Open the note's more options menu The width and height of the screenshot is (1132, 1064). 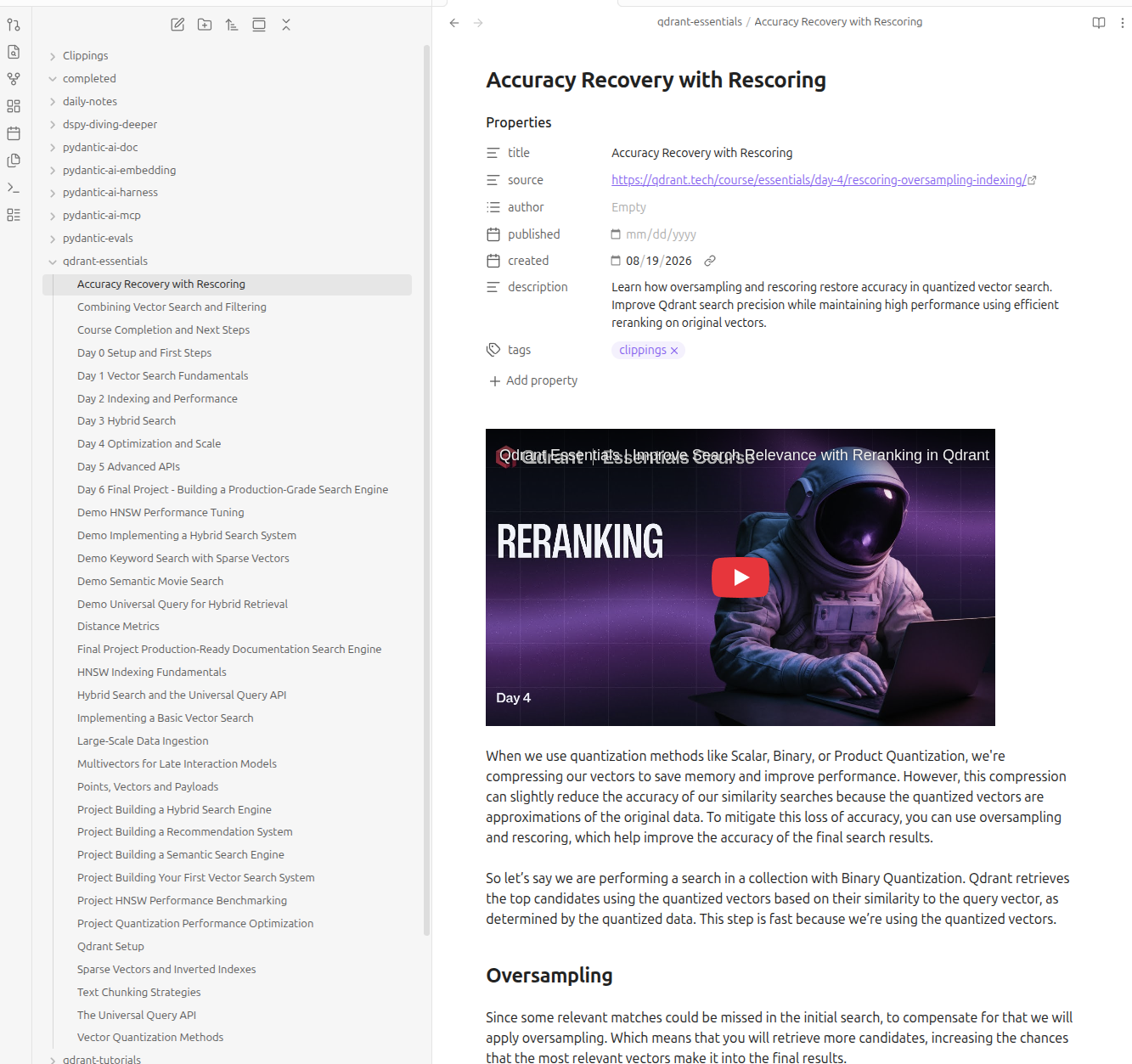click(x=1123, y=23)
